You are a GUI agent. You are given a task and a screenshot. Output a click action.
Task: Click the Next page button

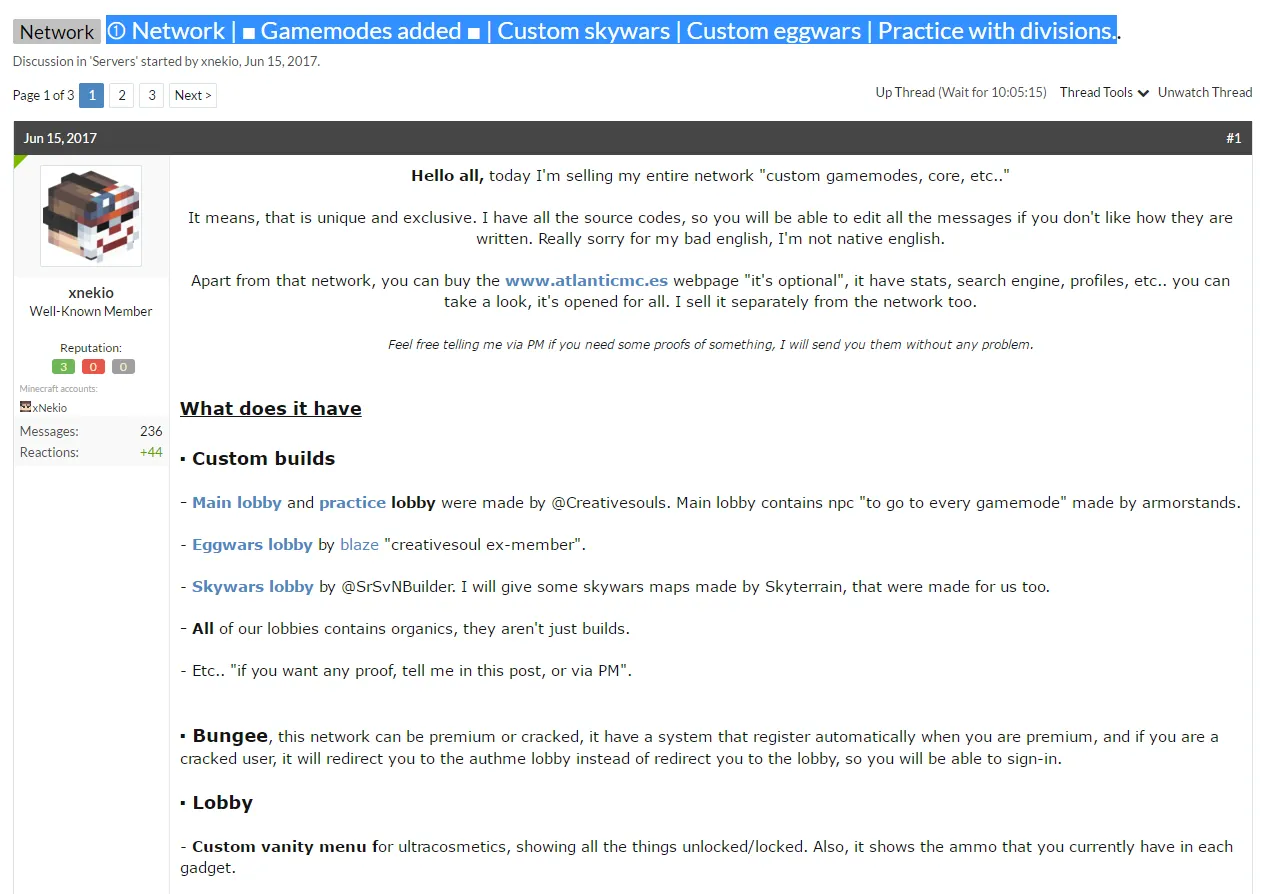pos(192,95)
